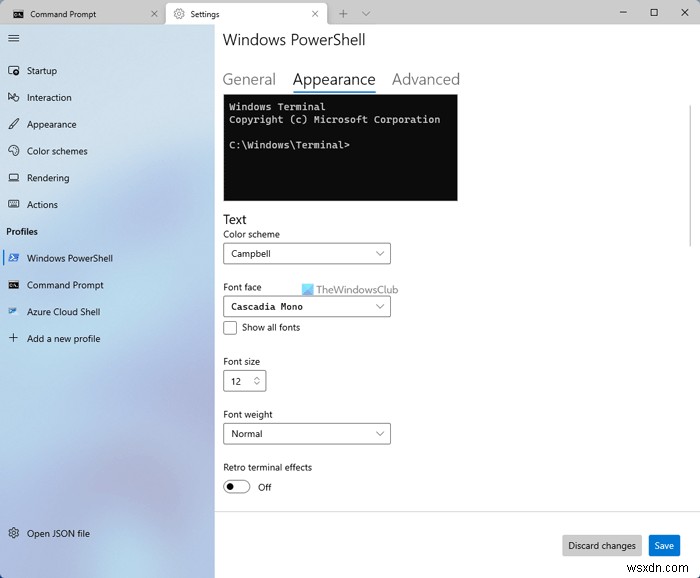Open global Appearance settings in sidebar
The width and height of the screenshot is (700, 578).
[107, 124]
